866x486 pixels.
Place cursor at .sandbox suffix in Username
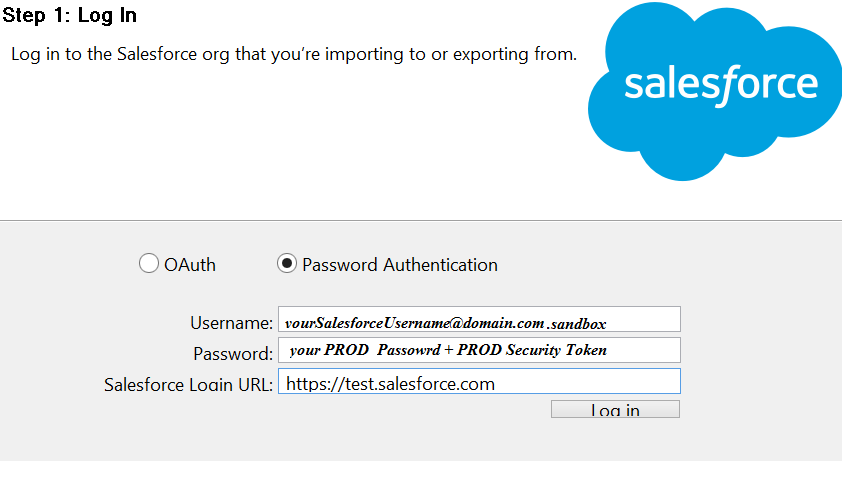point(578,324)
